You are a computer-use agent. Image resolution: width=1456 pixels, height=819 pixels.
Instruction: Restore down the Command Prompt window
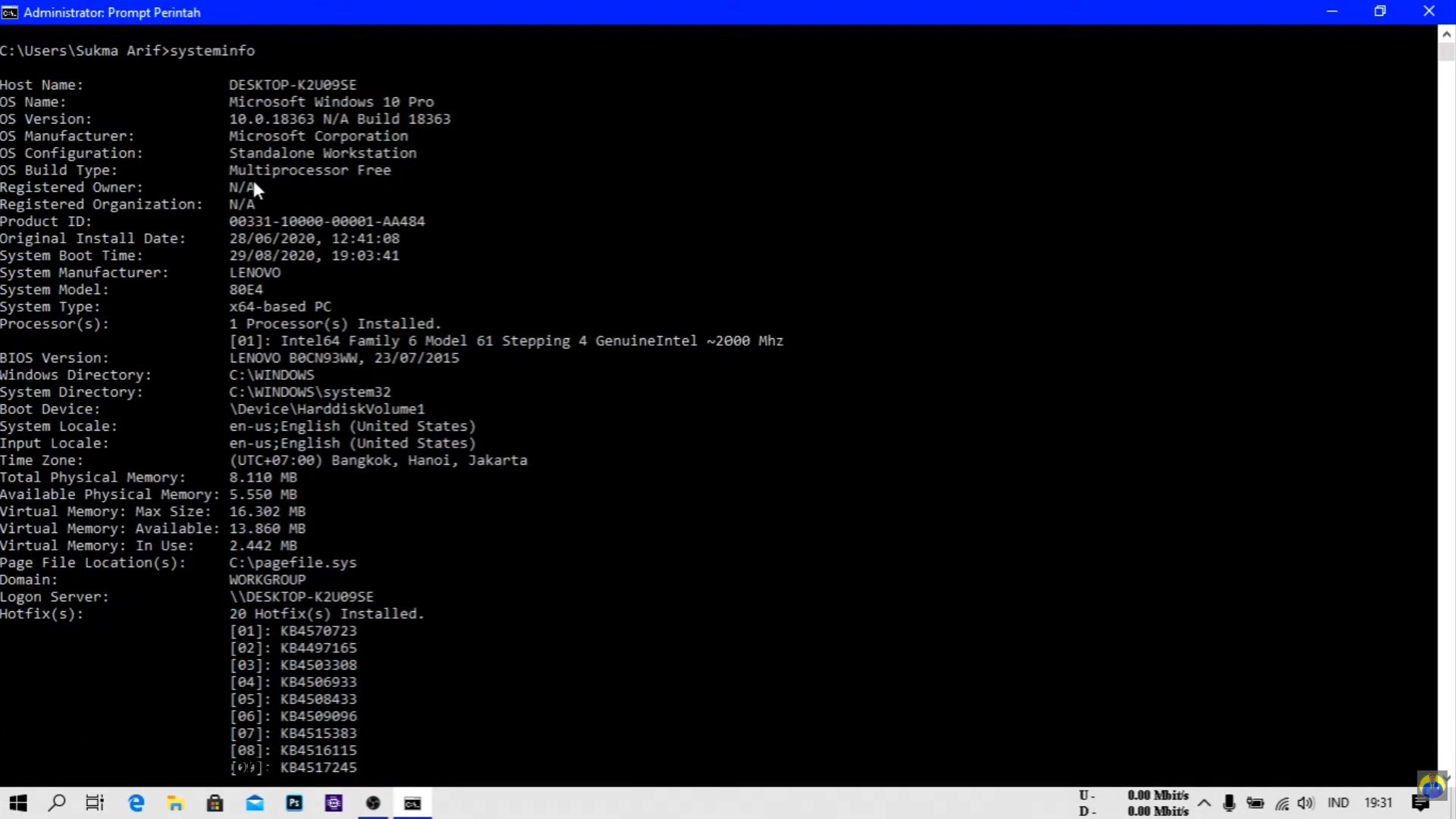1380,11
